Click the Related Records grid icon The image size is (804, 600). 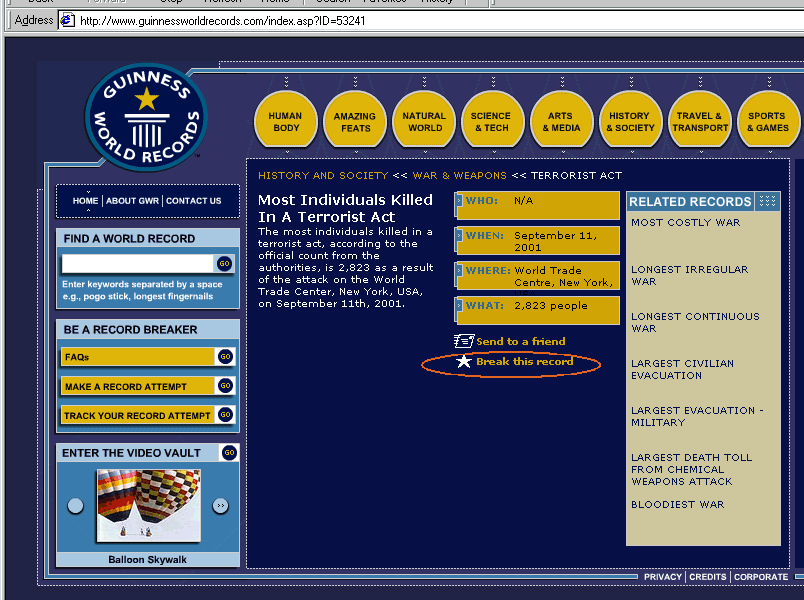767,201
